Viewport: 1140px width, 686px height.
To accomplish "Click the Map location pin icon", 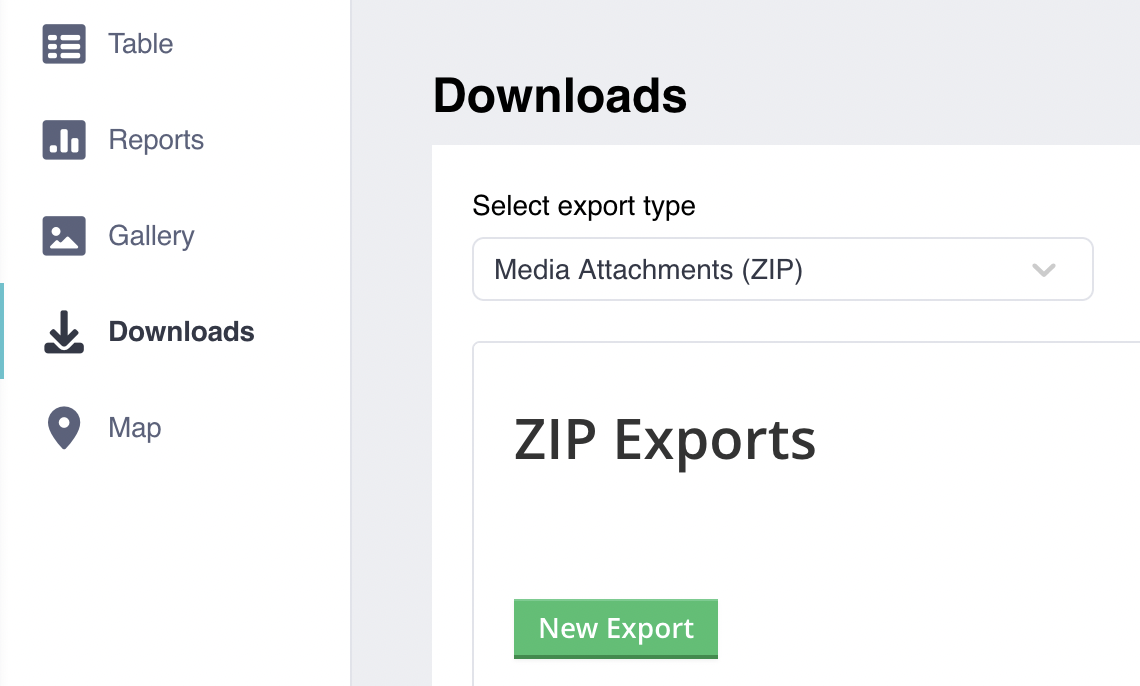I will pos(64,428).
